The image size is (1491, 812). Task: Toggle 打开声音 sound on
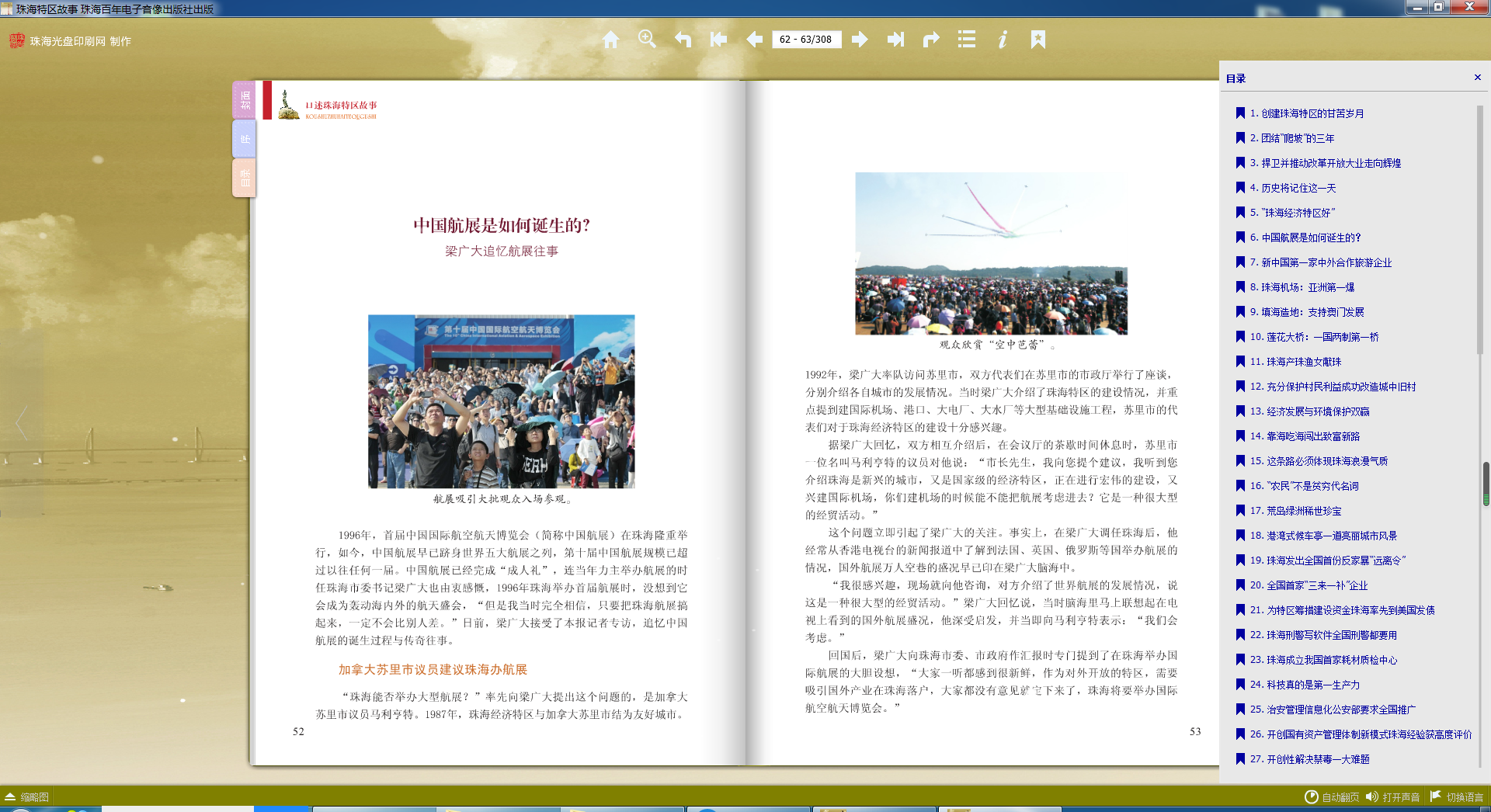pos(1393,797)
